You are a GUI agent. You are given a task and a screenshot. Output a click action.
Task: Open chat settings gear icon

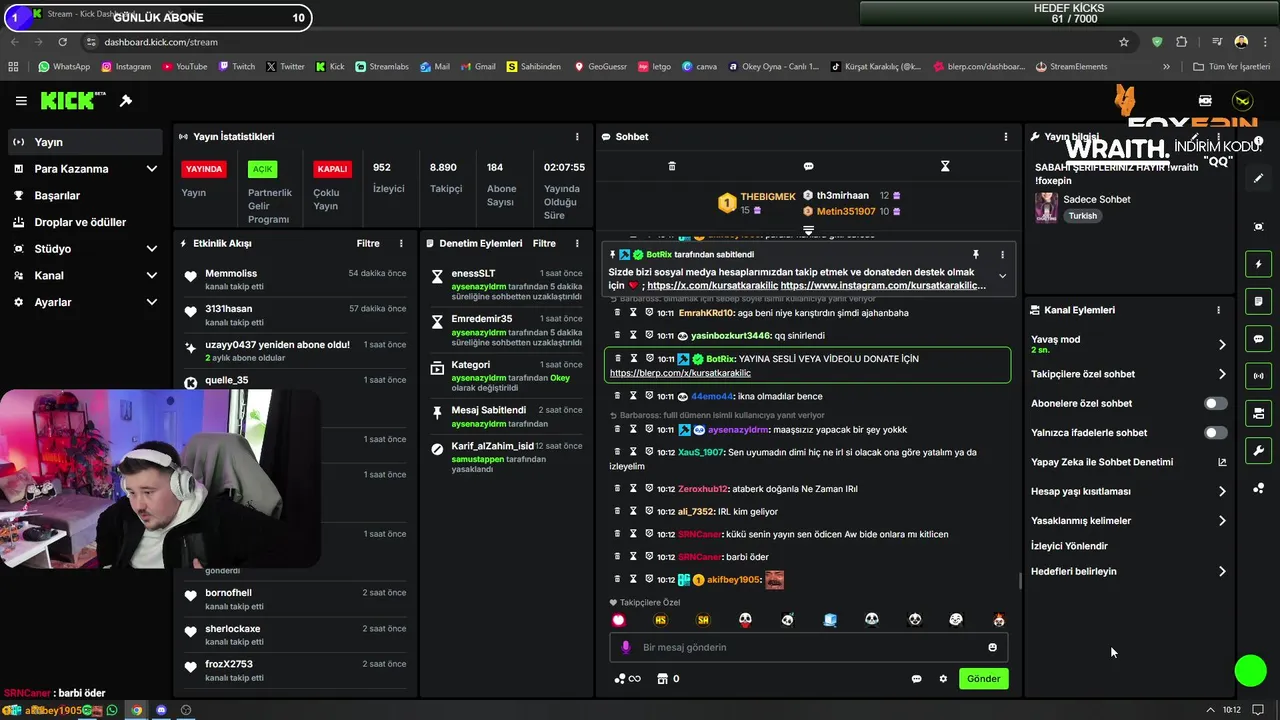point(943,679)
